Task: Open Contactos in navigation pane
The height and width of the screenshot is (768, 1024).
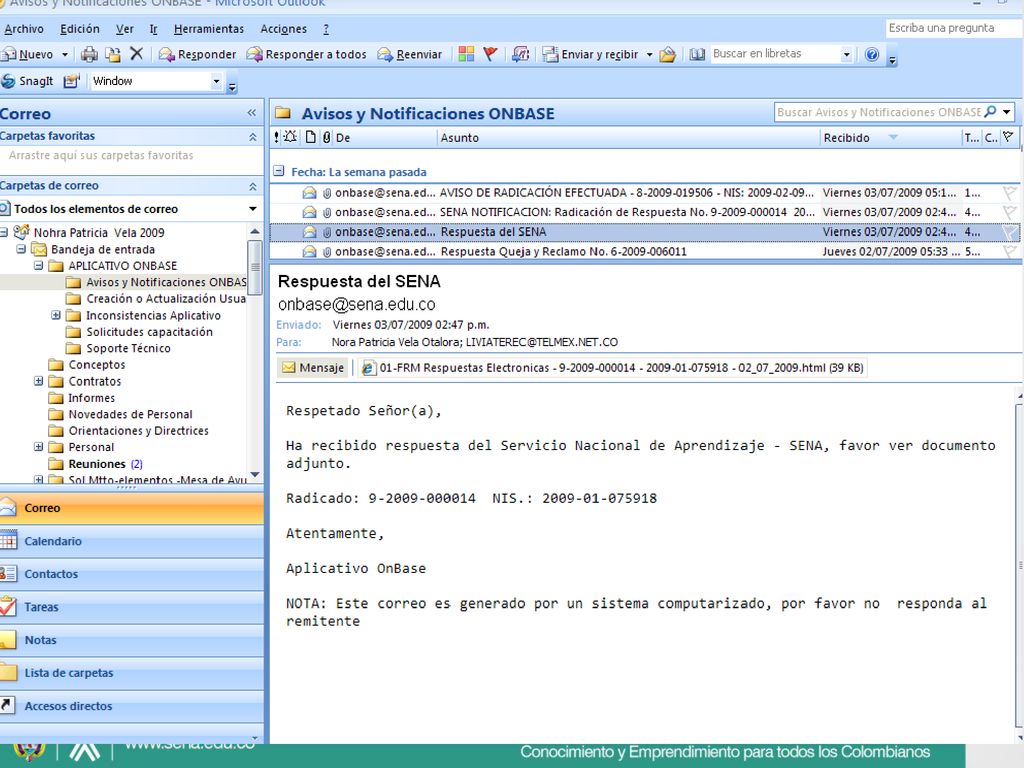Action: click(131, 574)
